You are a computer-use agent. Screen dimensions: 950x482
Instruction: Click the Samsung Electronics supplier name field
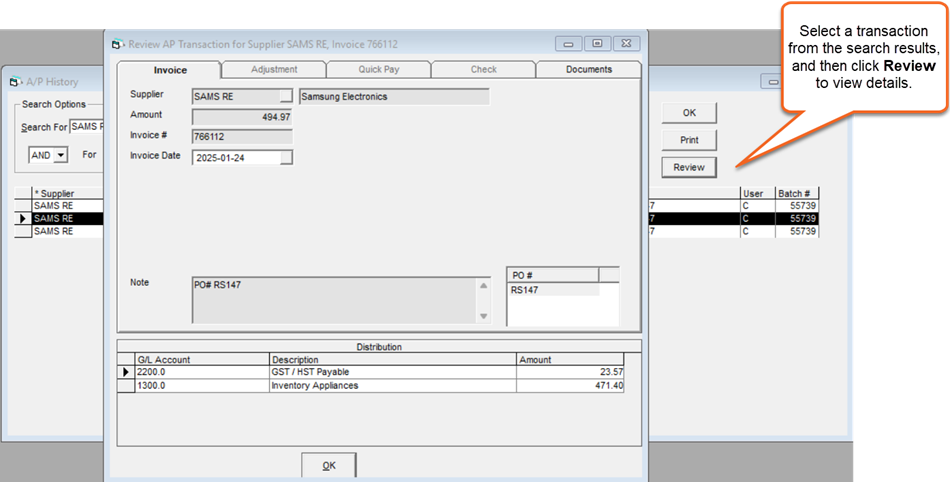click(394, 97)
